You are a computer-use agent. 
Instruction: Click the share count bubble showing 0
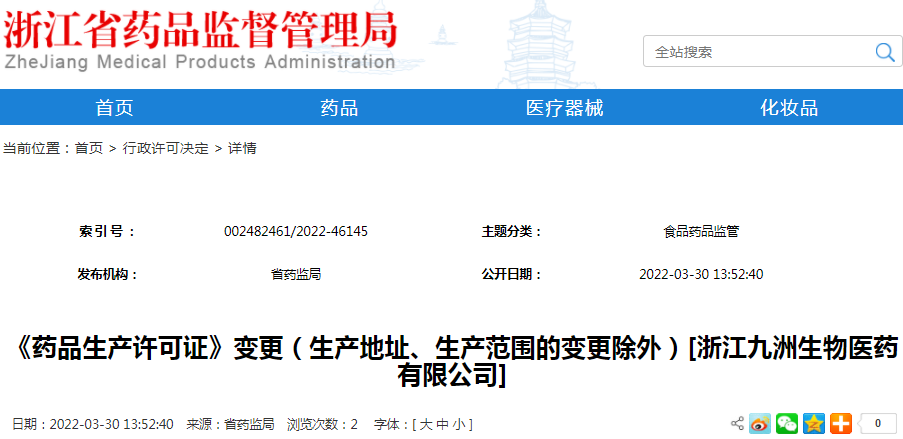tap(877, 424)
